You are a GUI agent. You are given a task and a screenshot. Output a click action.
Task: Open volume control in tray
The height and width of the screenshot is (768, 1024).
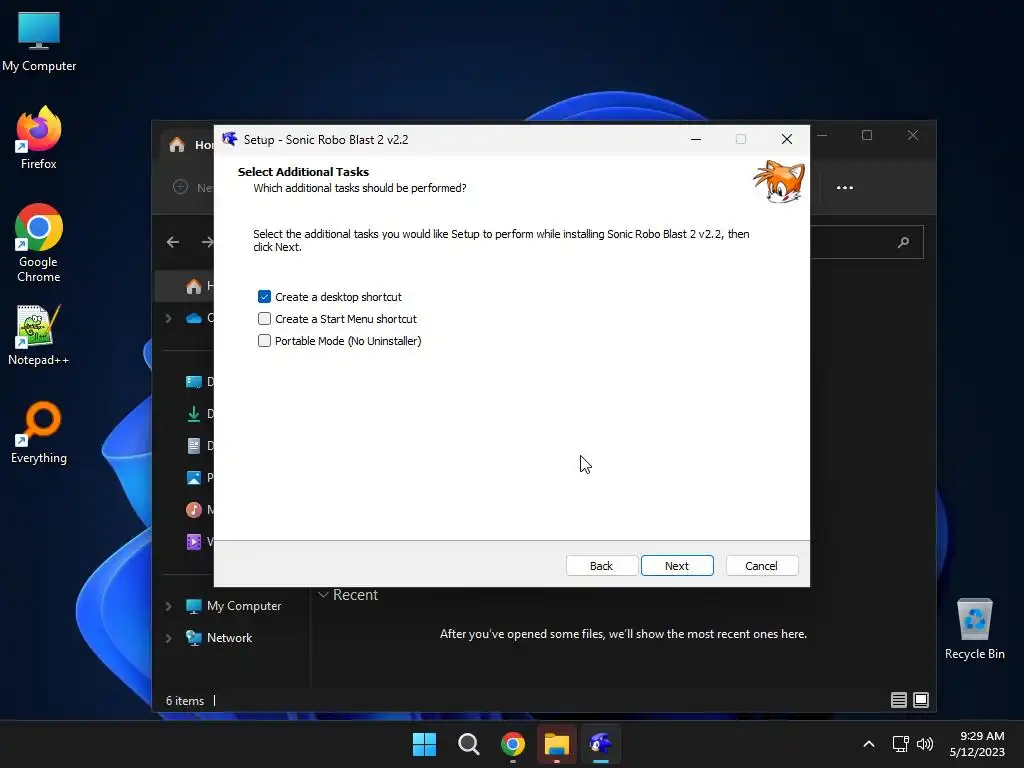[x=925, y=744]
